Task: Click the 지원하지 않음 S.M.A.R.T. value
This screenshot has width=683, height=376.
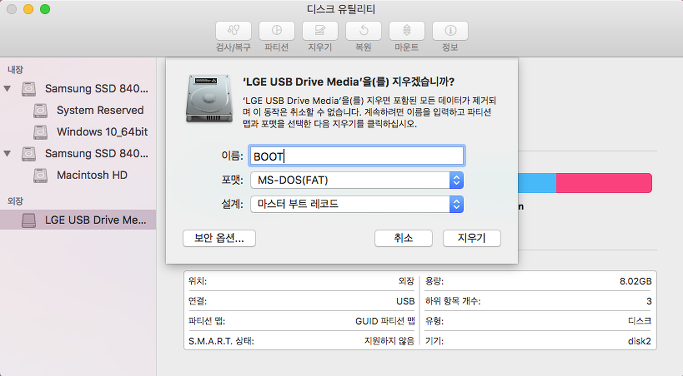Action: tap(389, 341)
